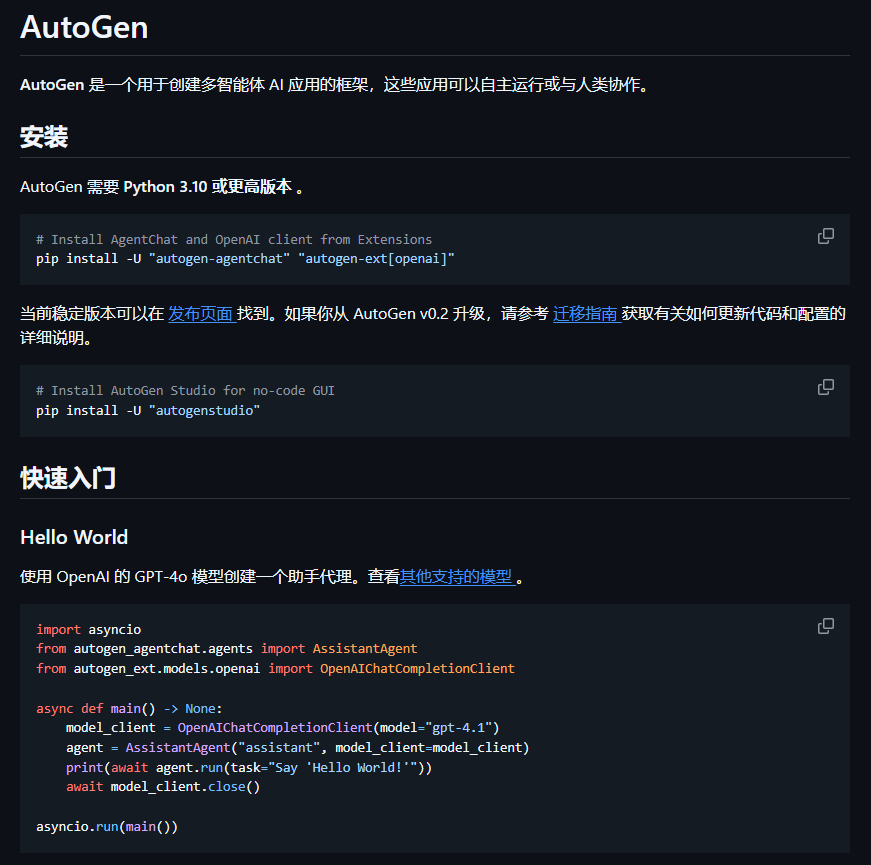Copy the autogen-agentchat pip install code block
871x865 pixels.
point(825,236)
